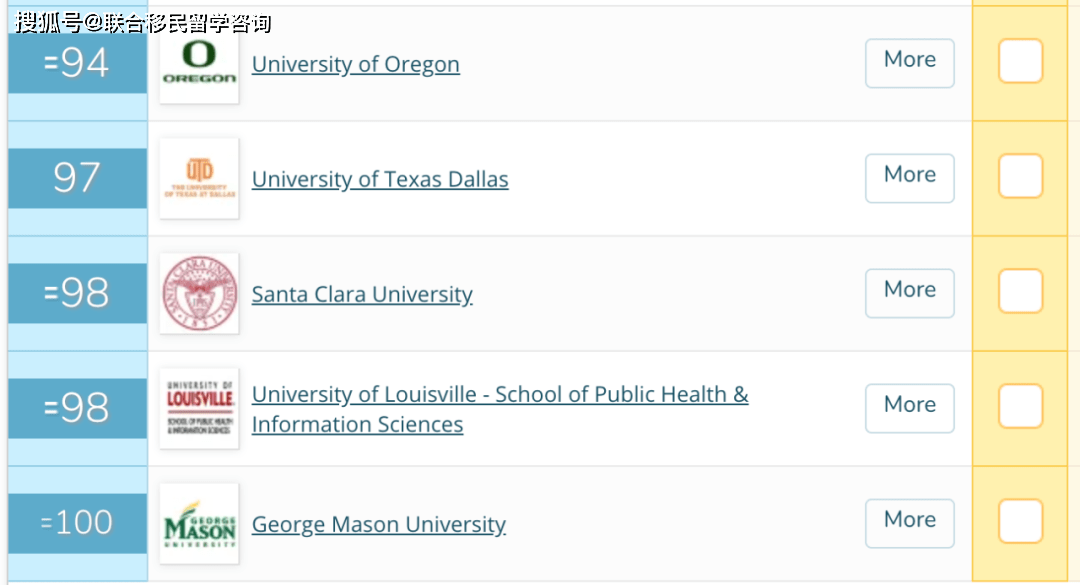Select Santa Clara University's compare checkbox
The image size is (1080, 585).
pyautogui.click(x=1020, y=291)
